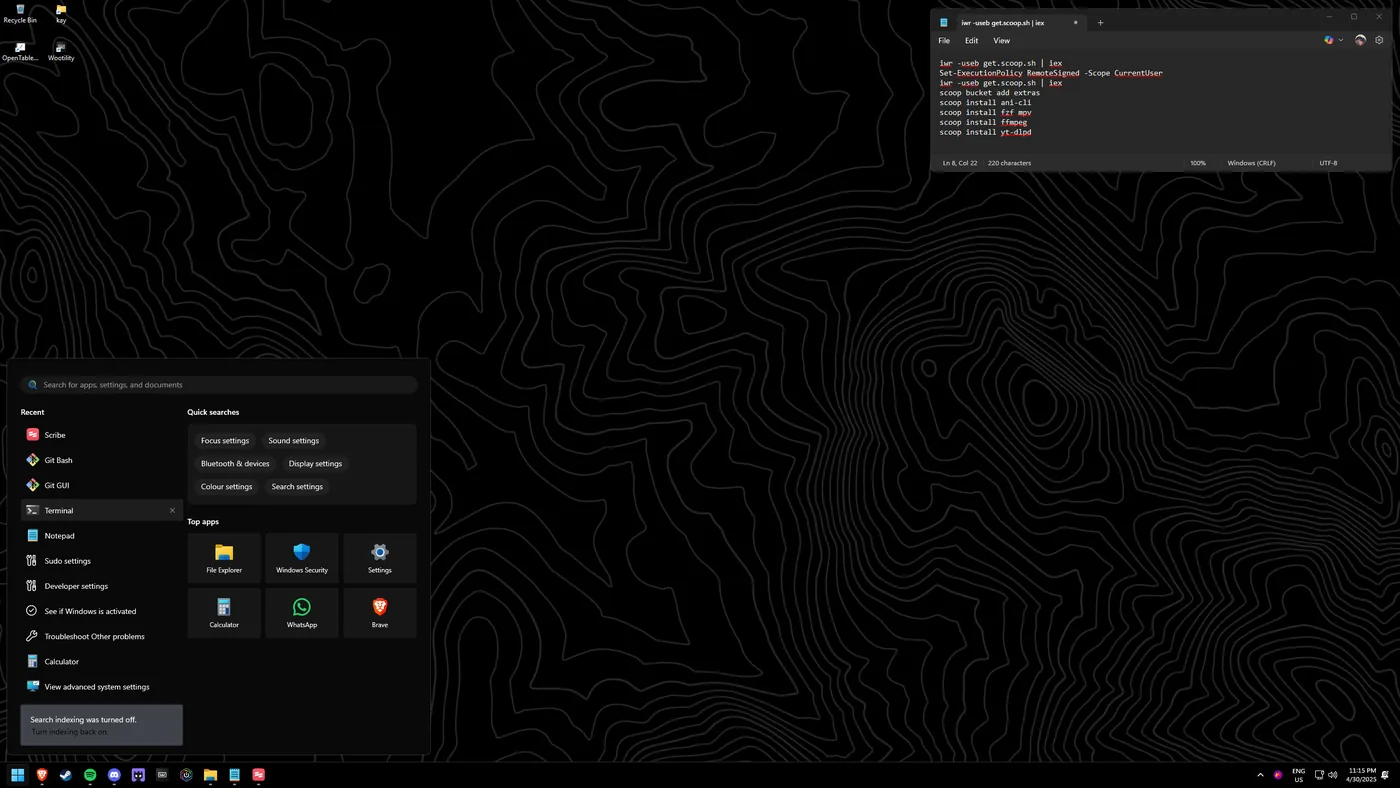Click Search settings quick search
This screenshot has height=788, width=1400.
point(297,487)
